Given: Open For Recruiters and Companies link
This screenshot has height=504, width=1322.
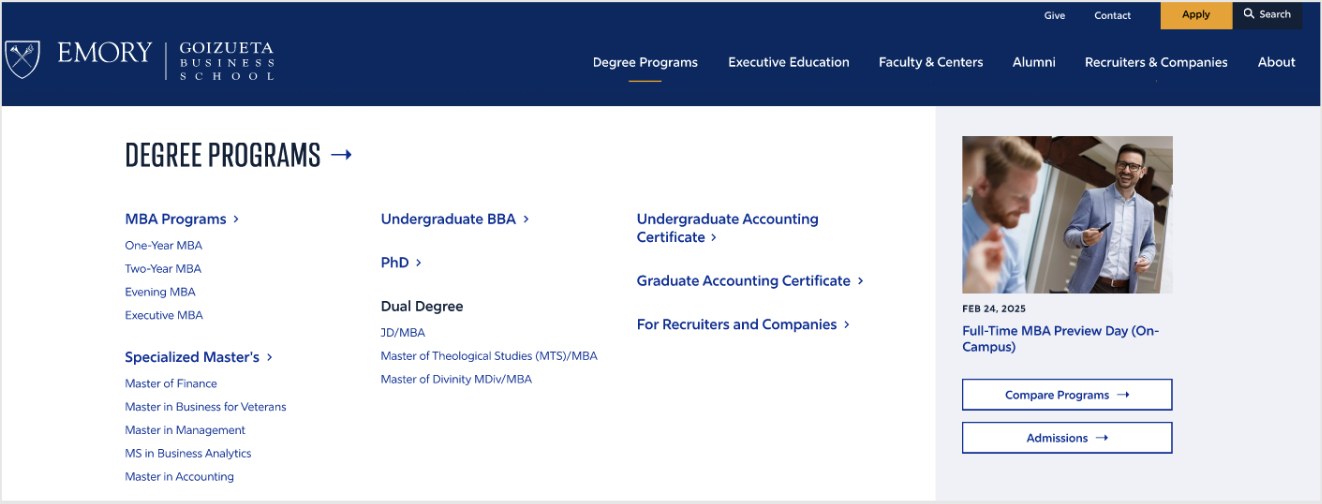Looking at the screenshot, I should [737, 325].
